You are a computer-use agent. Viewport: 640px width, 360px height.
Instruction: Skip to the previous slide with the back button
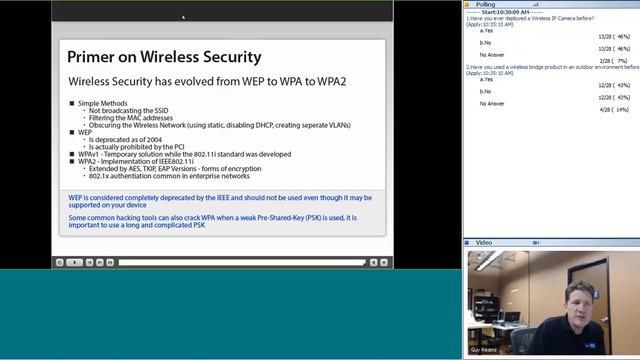89,262
